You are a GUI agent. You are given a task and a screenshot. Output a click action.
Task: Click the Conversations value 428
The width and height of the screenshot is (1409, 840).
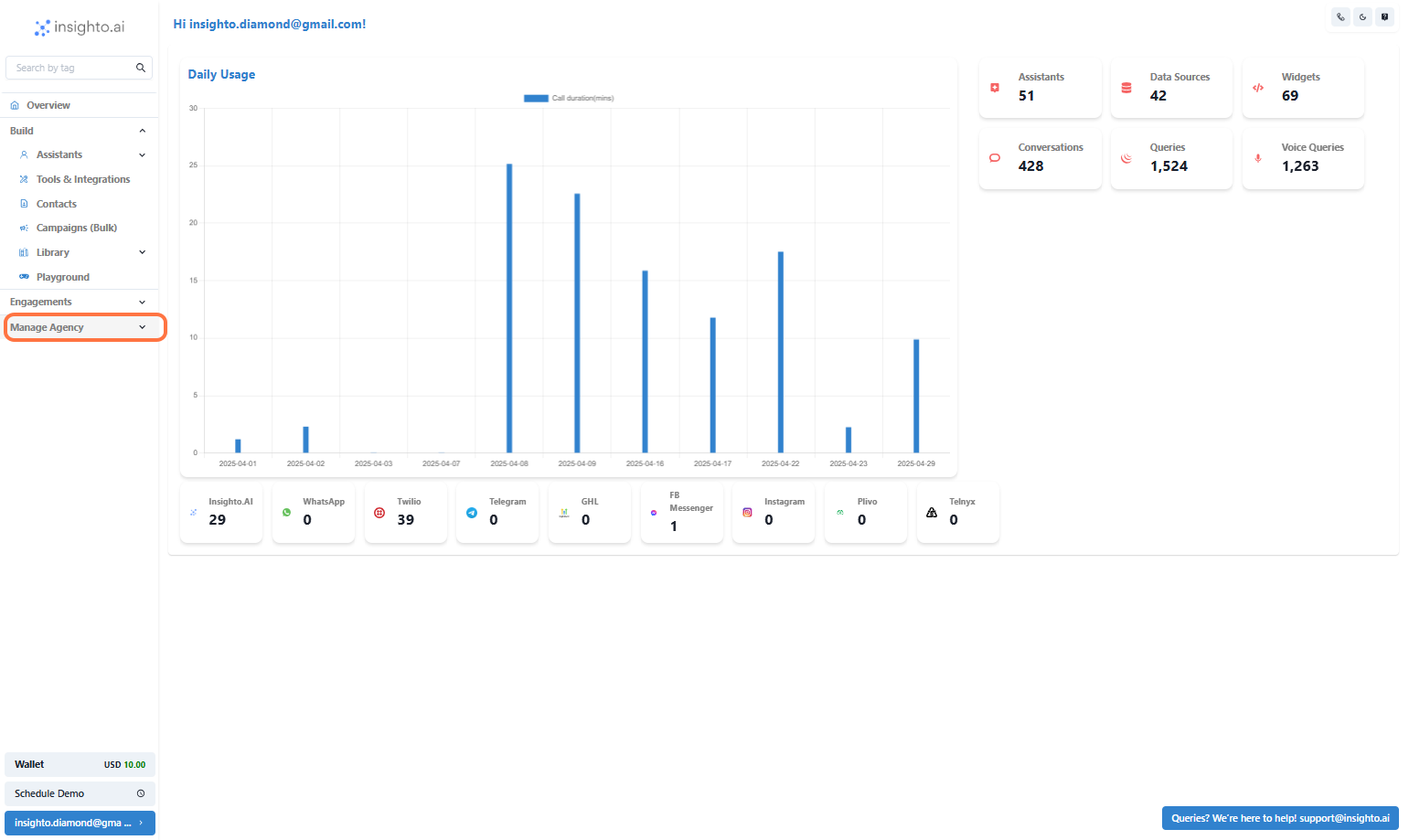(1030, 166)
